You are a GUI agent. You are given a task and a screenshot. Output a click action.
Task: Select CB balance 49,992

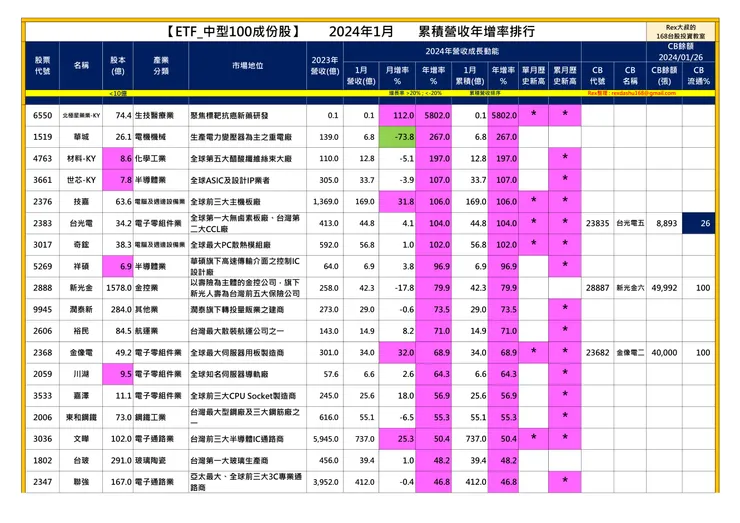point(664,288)
